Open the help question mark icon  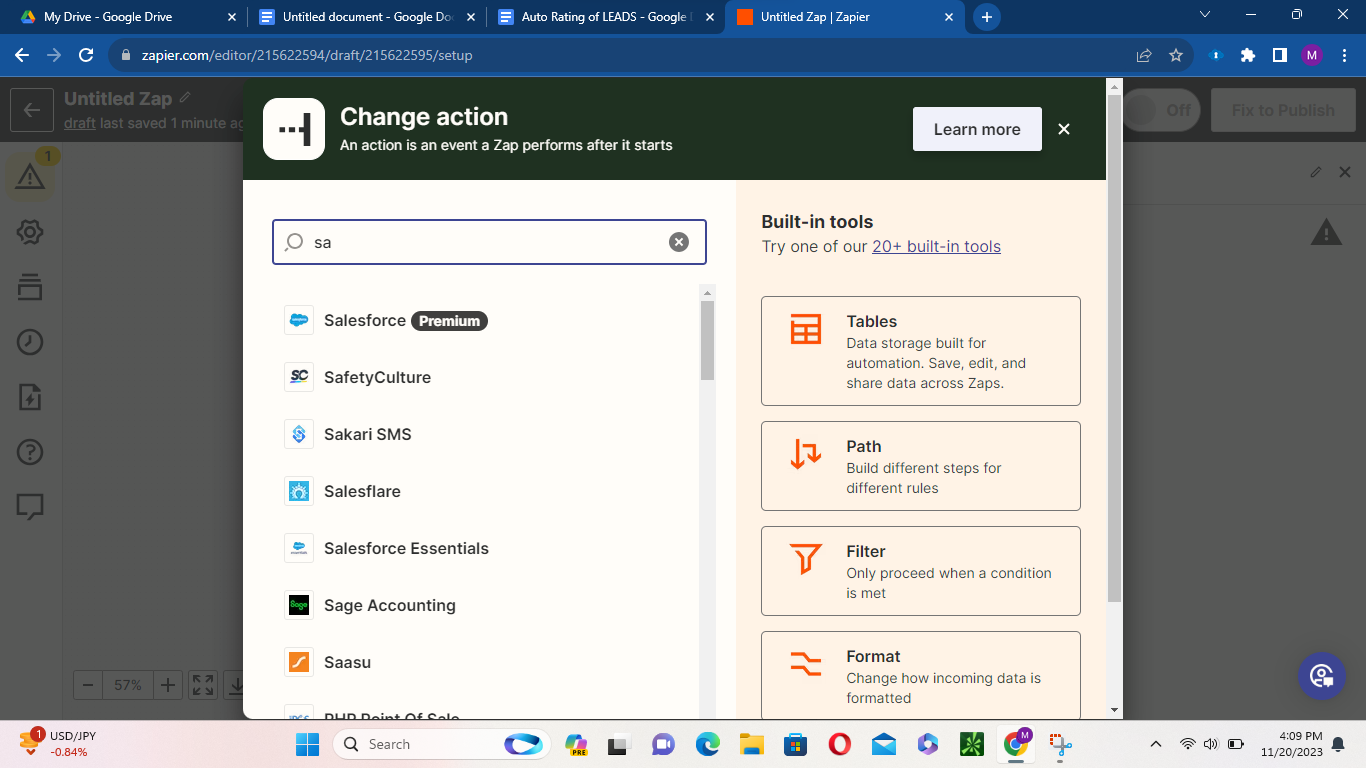click(30, 452)
